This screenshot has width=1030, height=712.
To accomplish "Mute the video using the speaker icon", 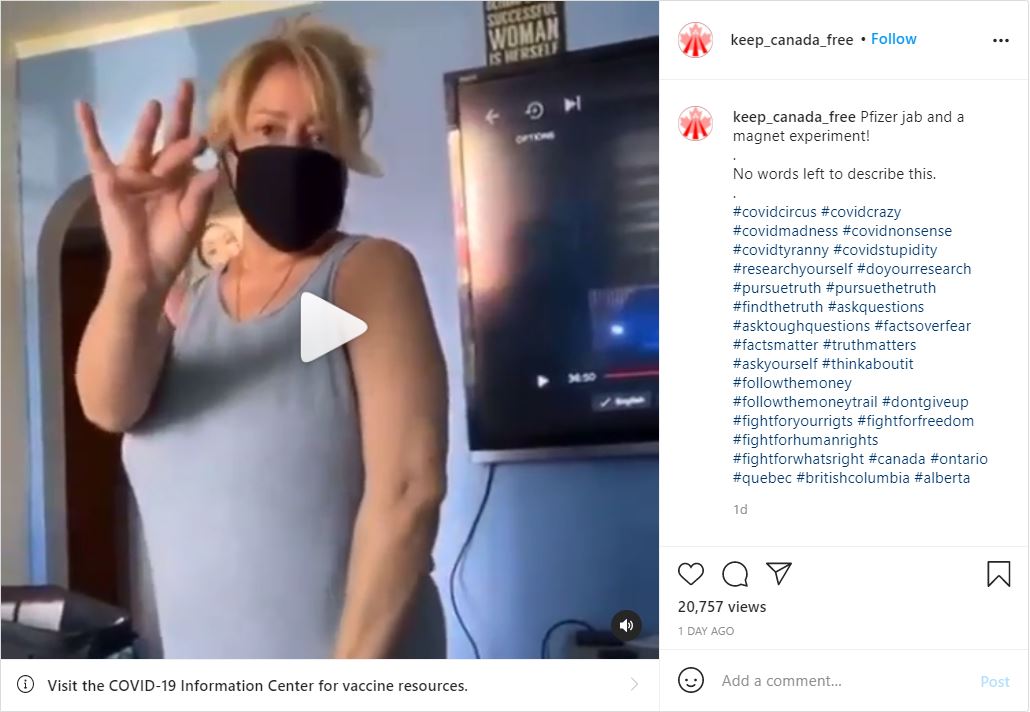I will [626, 625].
